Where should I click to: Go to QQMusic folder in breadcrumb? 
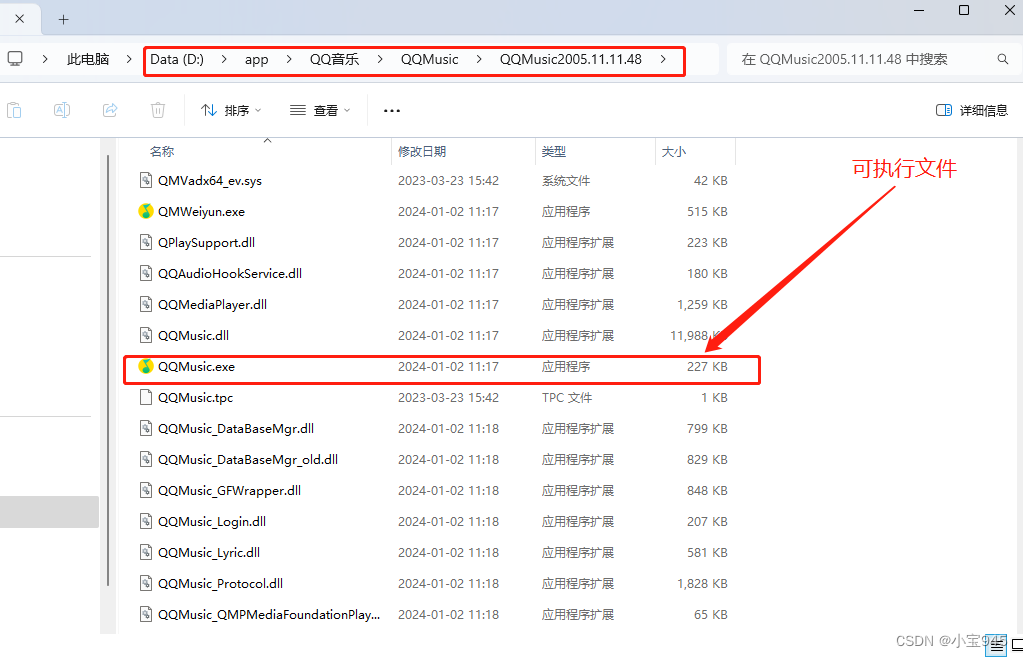(430, 59)
